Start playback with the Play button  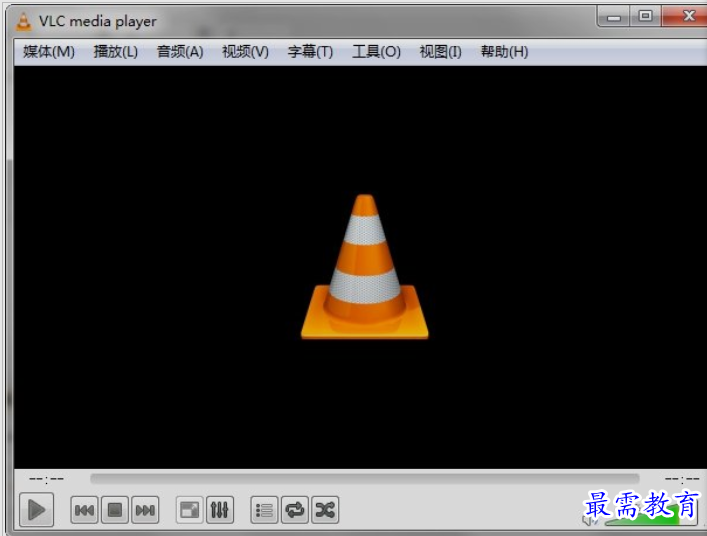pos(37,510)
